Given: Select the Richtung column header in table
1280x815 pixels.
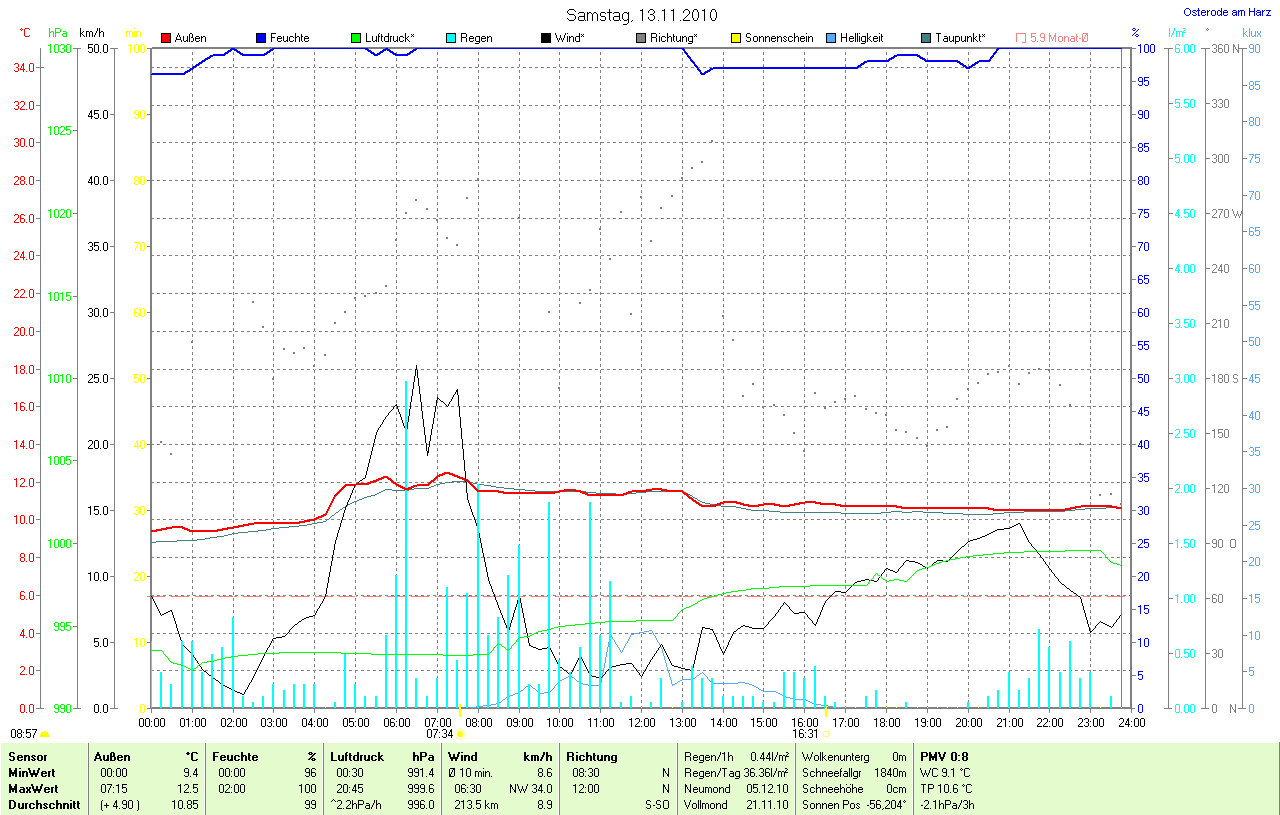Looking at the screenshot, I should [x=592, y=757].
